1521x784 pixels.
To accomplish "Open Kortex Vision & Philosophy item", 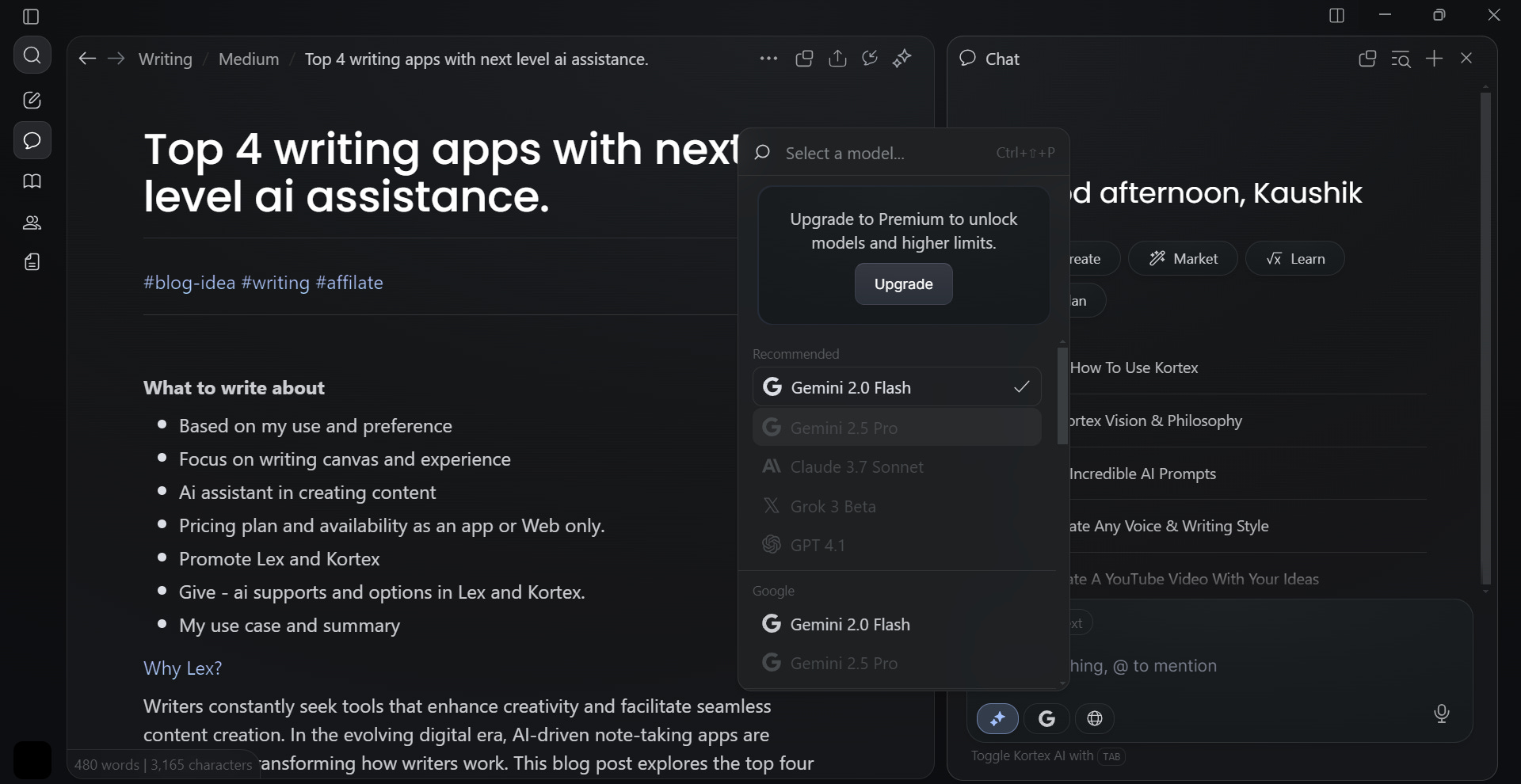I will (1156, 421).
